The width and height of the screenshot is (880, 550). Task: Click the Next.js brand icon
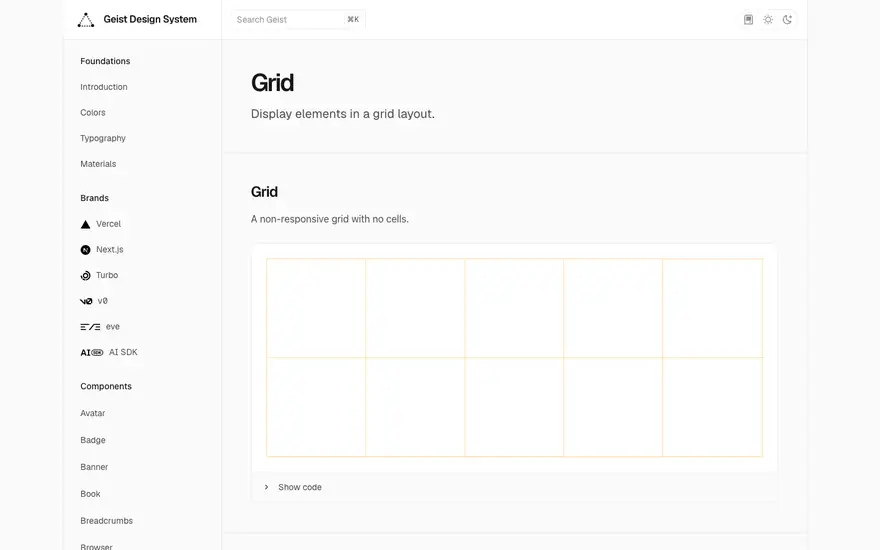tap(85, 250)
